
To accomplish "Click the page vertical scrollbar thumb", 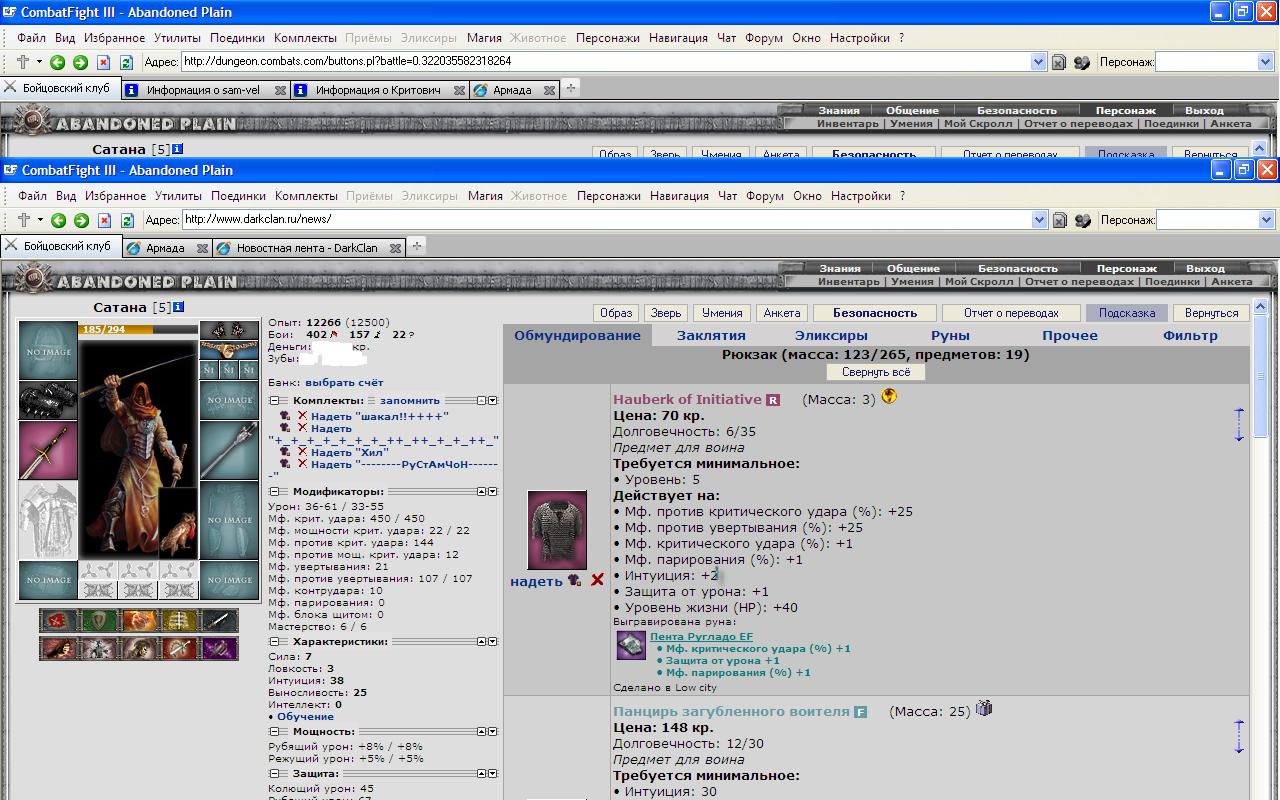I will pyautogui.click(x=1261, y=375).
